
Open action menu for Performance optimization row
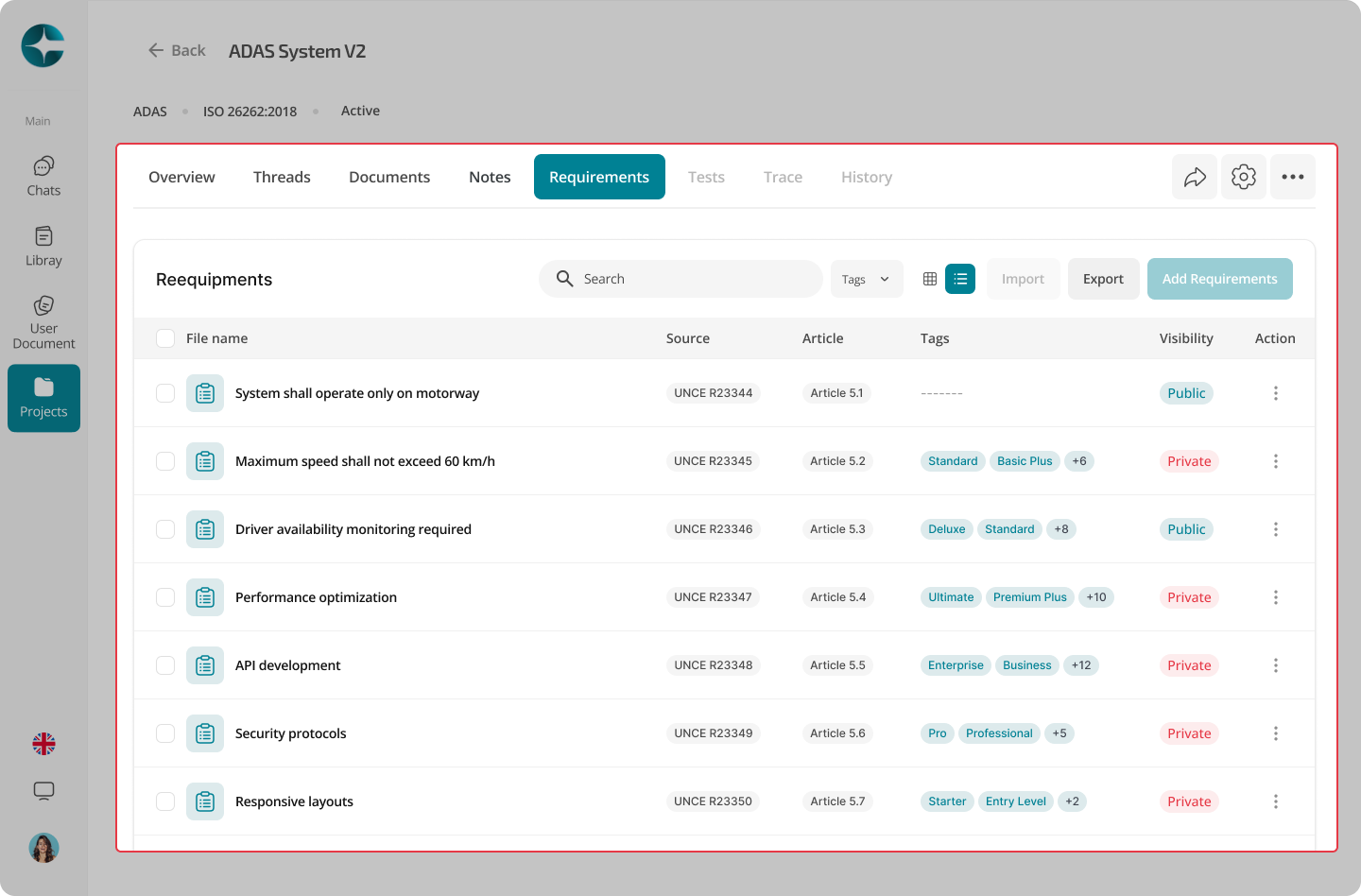coord(1275,597)
